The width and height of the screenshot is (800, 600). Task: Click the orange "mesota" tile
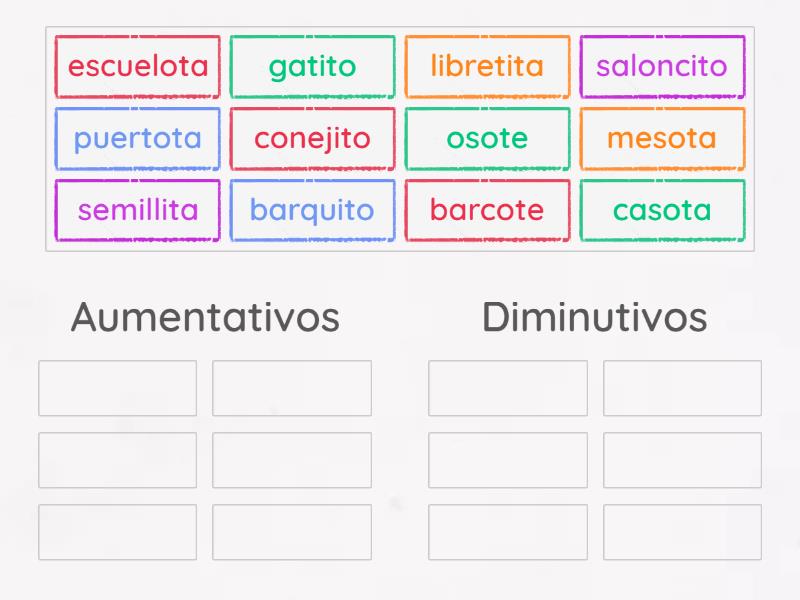[662, 138]
